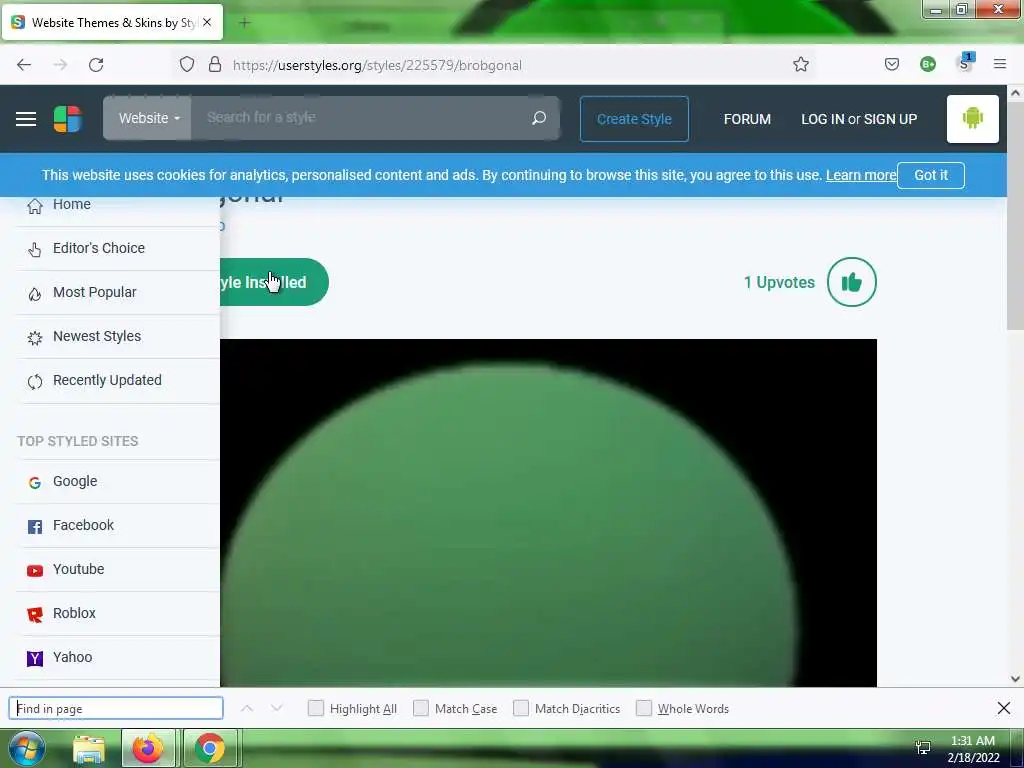Viewport: 1024px width, 768px height.
Task: Open the Website category dropdown
Action: point(148,118)
